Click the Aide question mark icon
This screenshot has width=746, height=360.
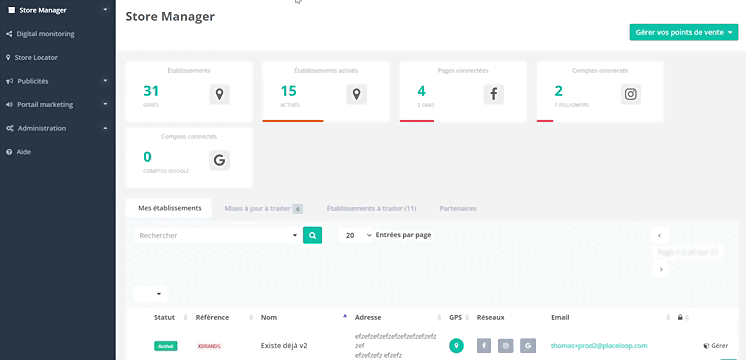[9, 152]
